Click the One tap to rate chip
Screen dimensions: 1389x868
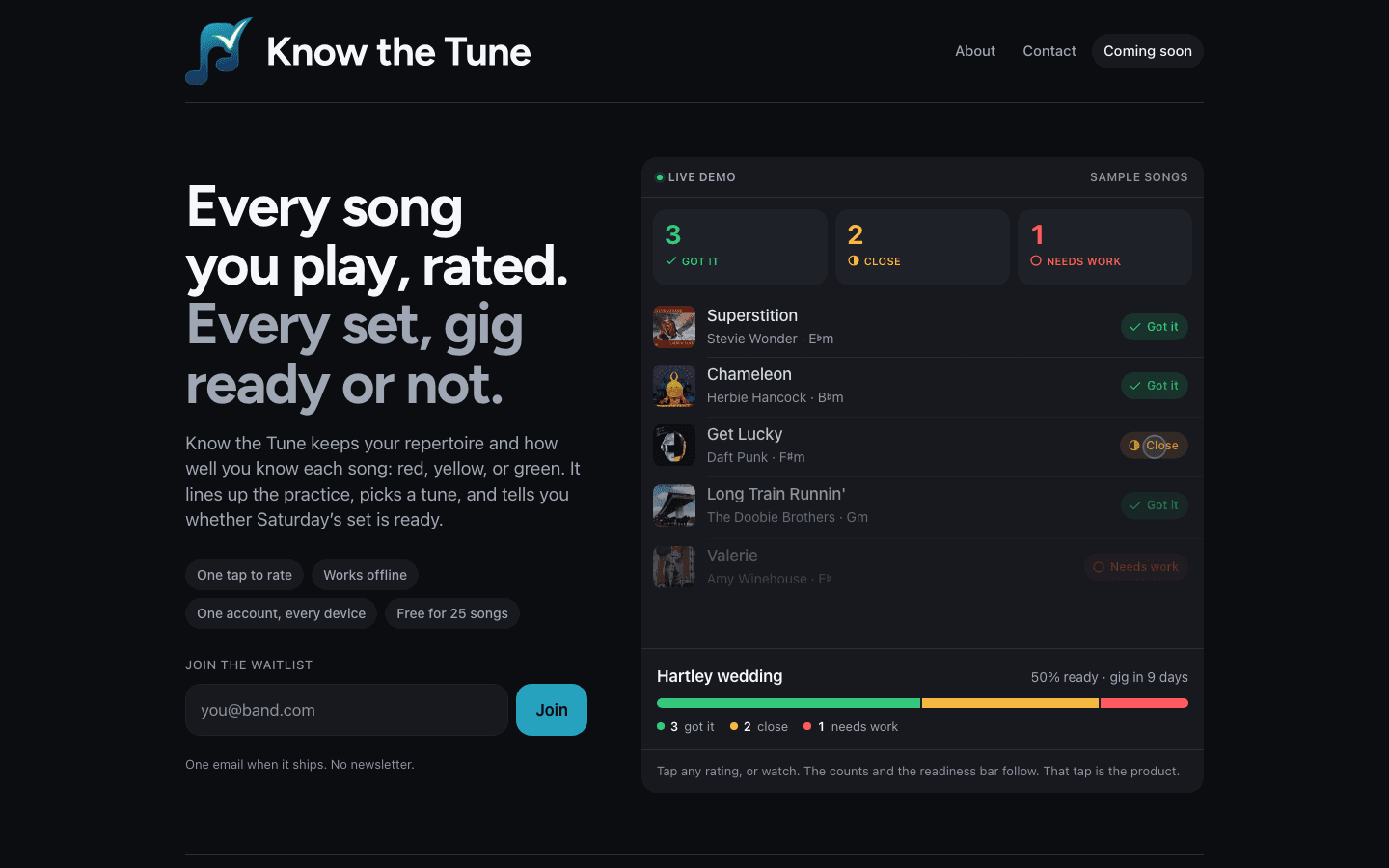(x=244, y=575)
